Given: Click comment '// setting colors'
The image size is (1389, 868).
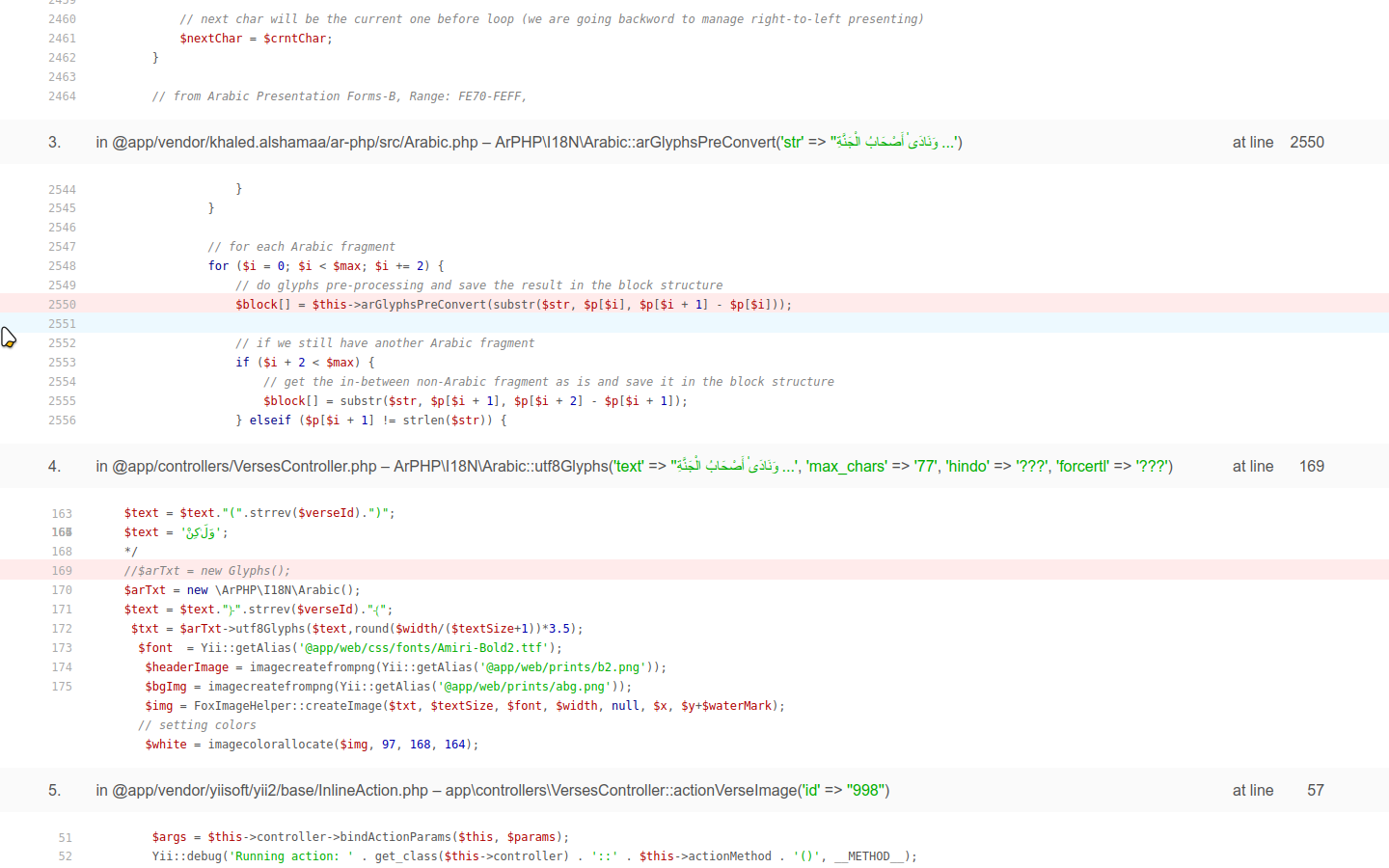Looking at the screenshot, I should point(197,725).
